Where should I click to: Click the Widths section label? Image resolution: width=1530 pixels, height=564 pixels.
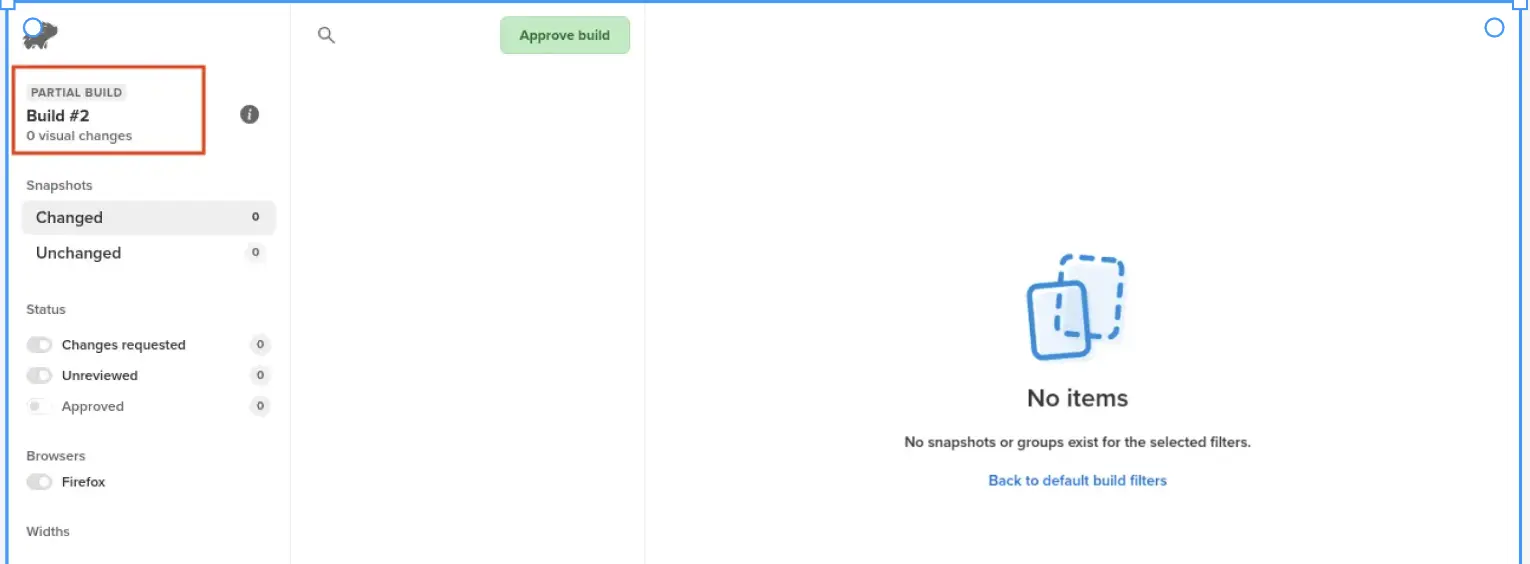[x=48, y=532]
